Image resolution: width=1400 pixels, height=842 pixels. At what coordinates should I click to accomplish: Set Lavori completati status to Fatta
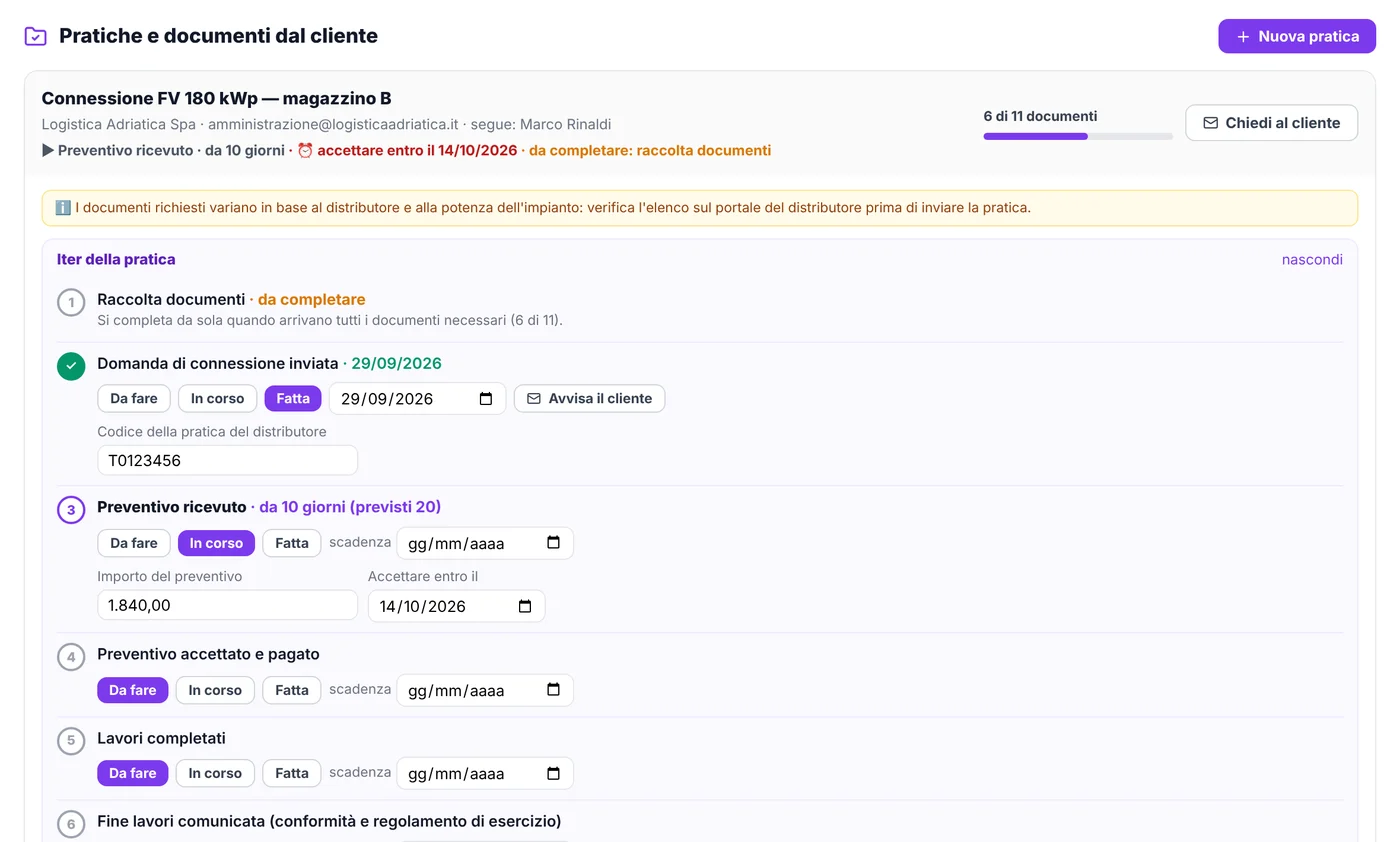[292, 773]
